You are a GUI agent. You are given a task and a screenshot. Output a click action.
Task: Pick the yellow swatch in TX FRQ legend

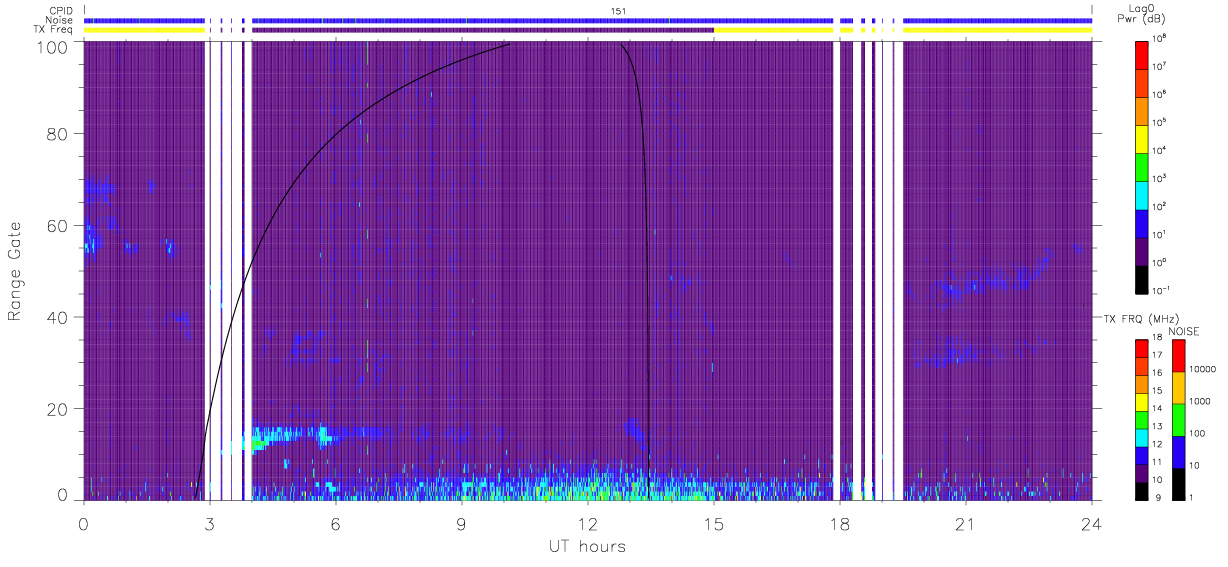click(x=1142, y=402)
